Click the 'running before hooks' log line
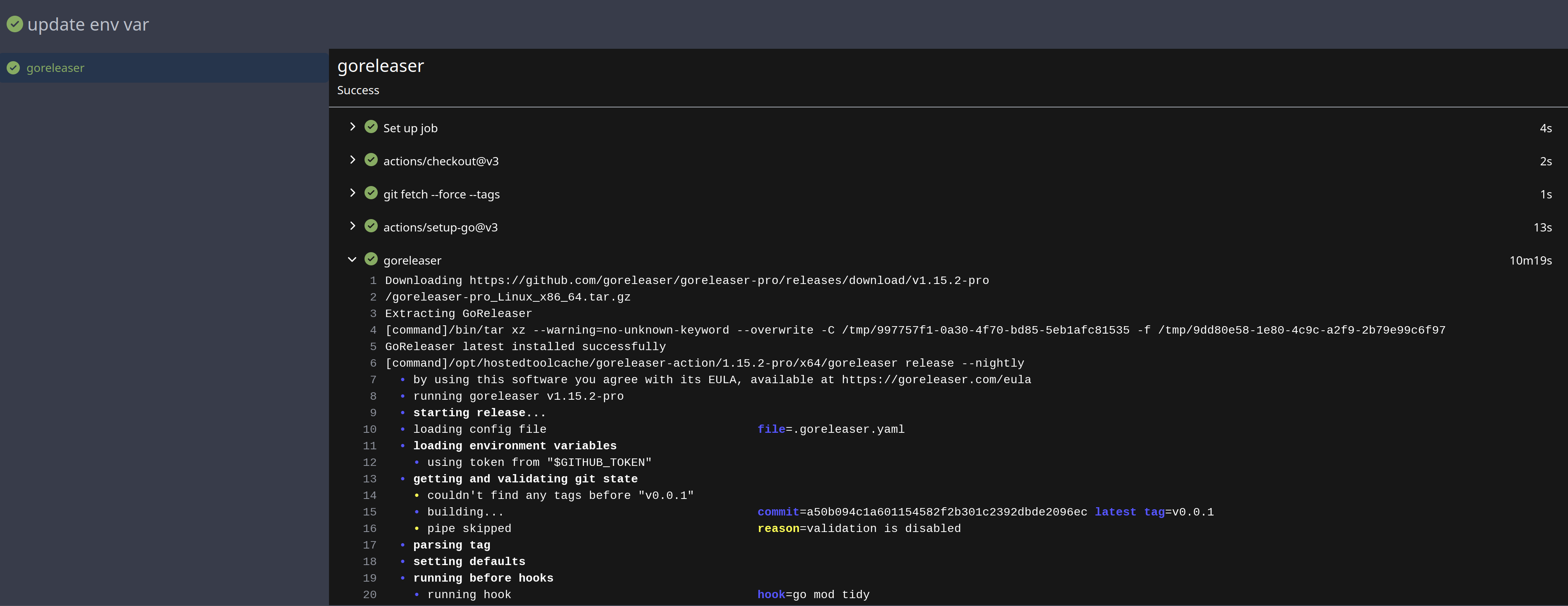 (x=483, y=578)
